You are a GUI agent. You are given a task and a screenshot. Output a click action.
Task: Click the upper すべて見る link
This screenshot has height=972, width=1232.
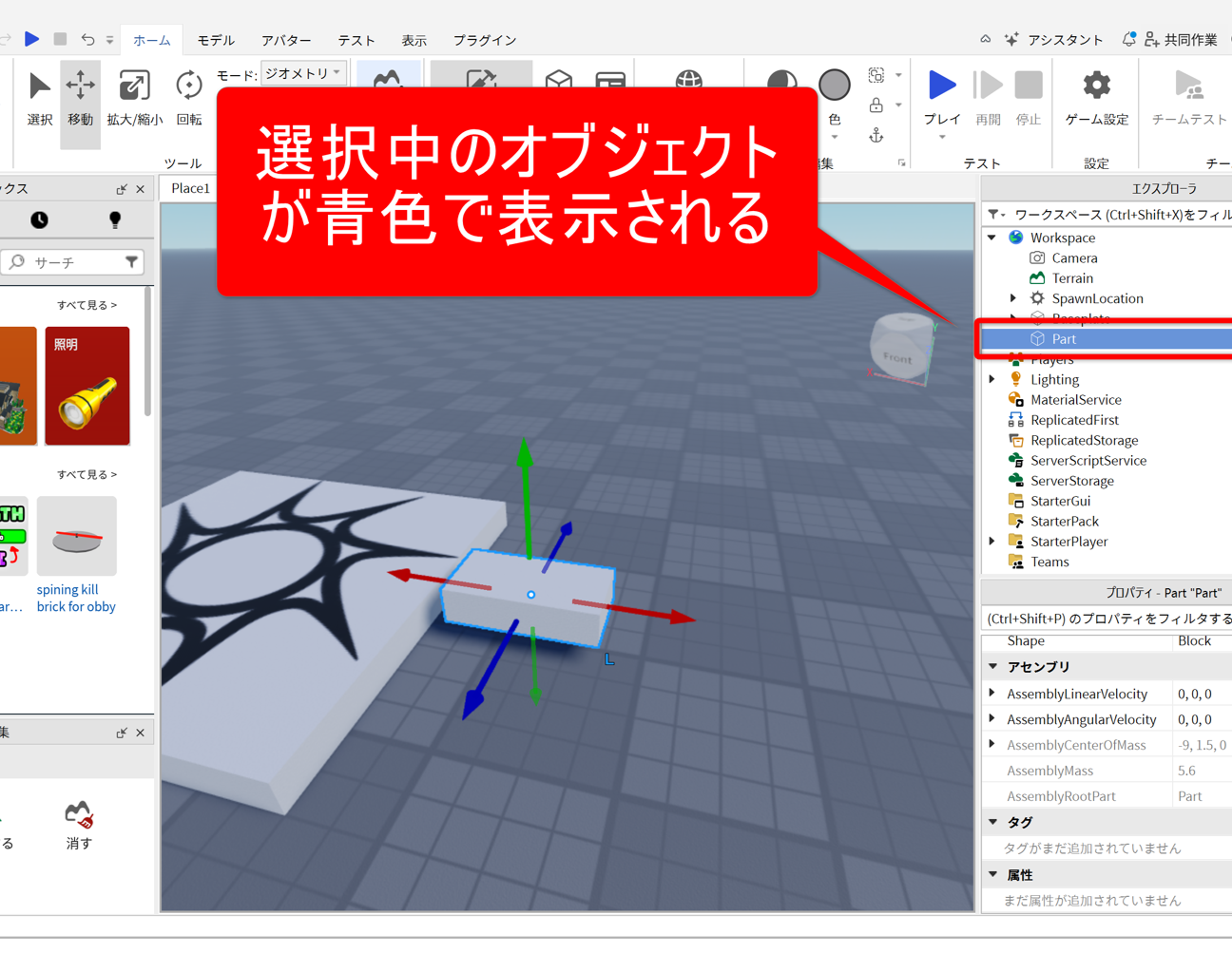[87, 305]
